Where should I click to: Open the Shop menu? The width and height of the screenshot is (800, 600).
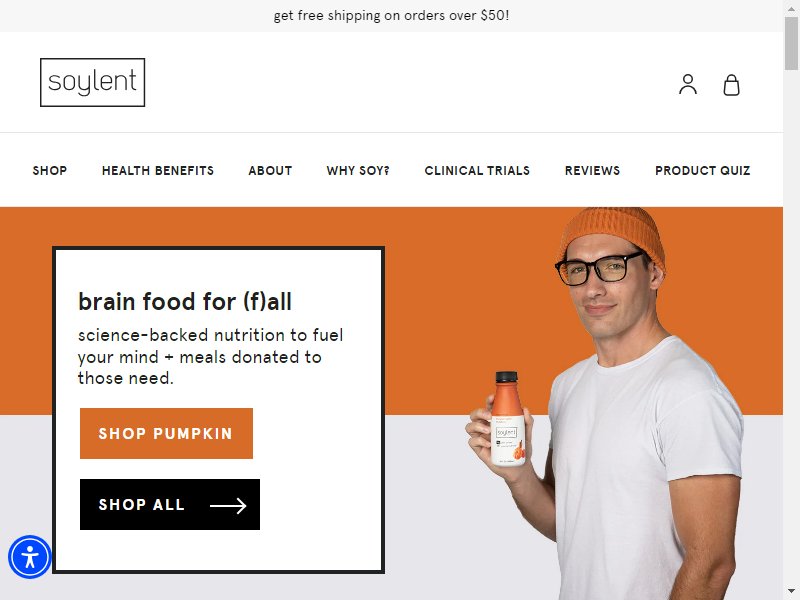pyautogui.click(x=49, y=170)
